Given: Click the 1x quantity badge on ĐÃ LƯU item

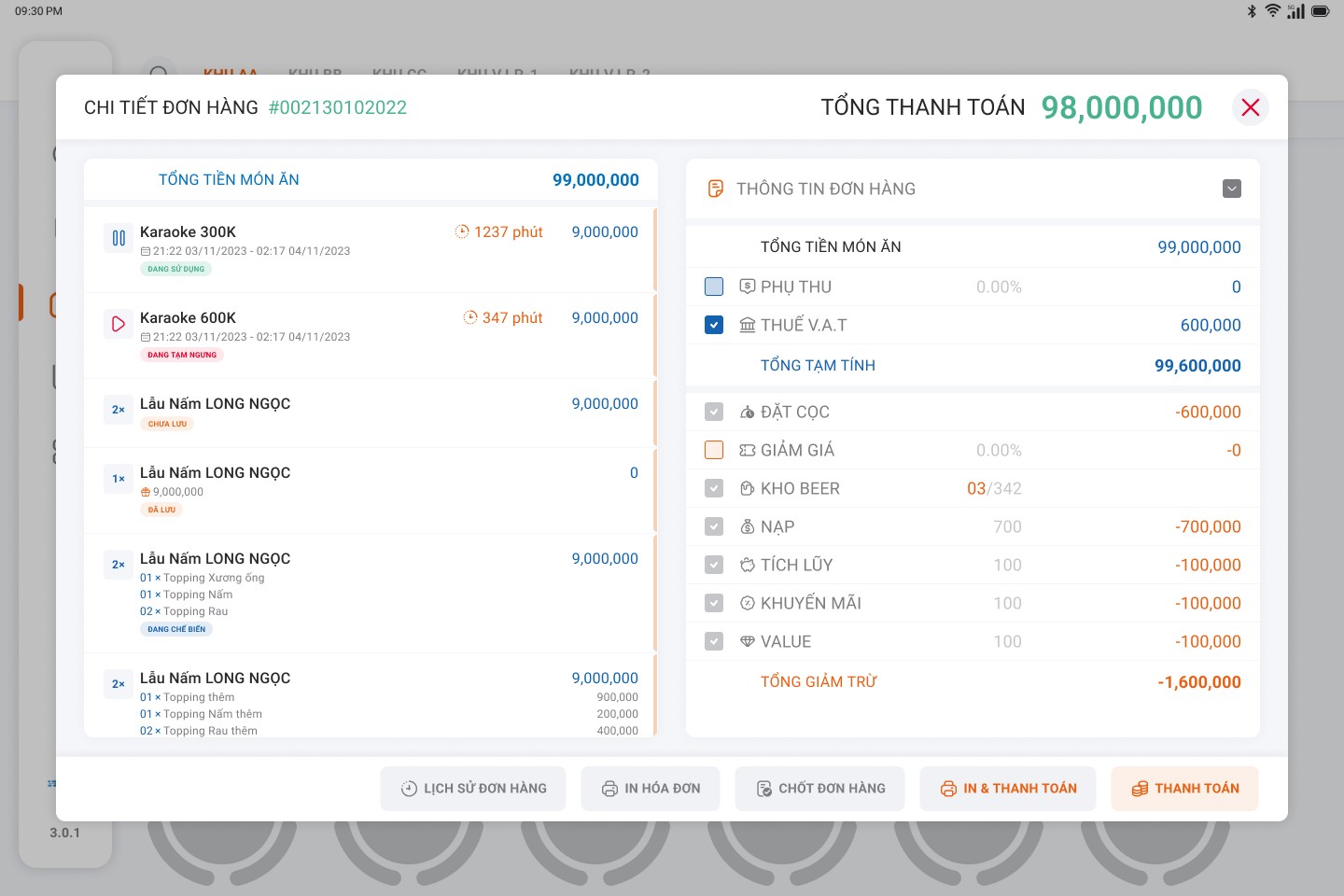Looking at the screenshot, I should point(119,479).
